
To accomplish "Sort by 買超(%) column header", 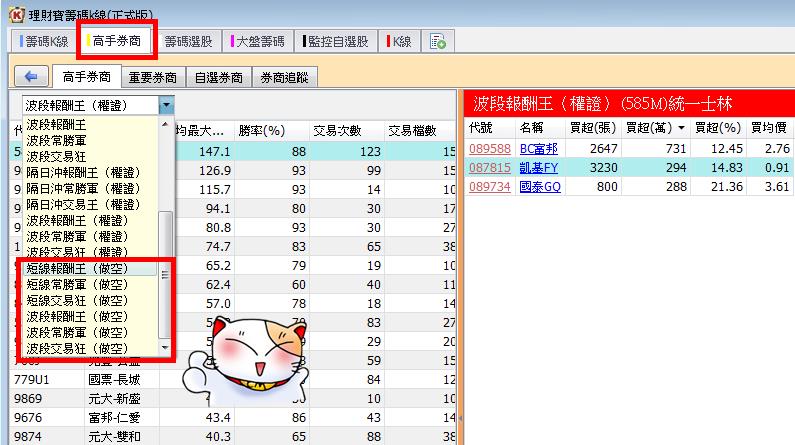I will point(717,128).
